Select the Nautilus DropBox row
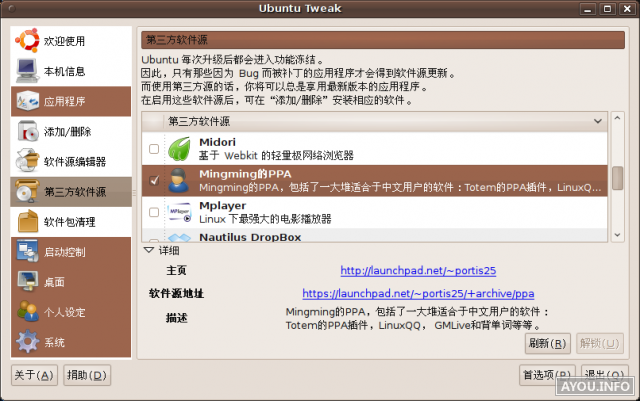The width and height of the screenshot is (640, 401). tap(374, 236)
